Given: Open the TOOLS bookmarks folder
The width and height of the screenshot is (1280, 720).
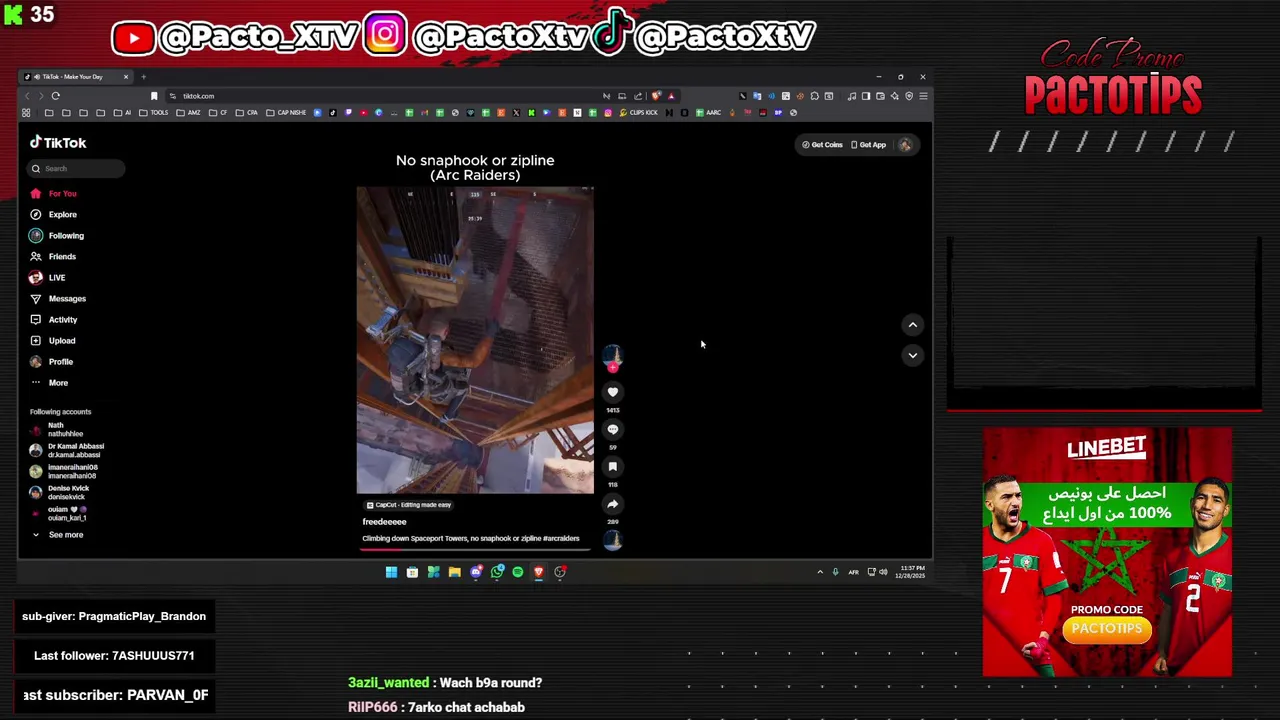Looking at the screenshot, I should (x=155, y=113).
